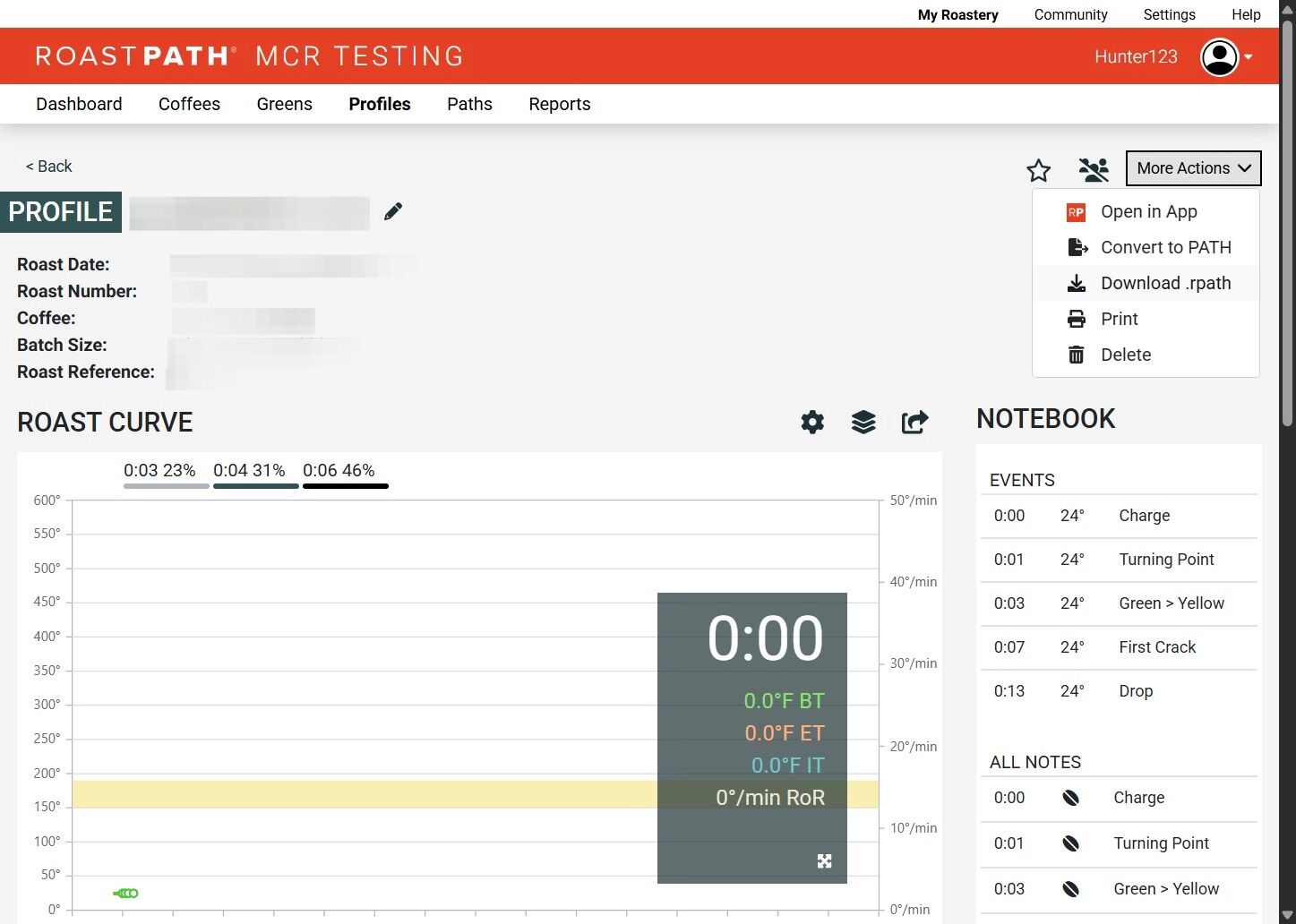Open Settings in top bar
This screenshot has width=1296, height=924.
(1169, 14)
